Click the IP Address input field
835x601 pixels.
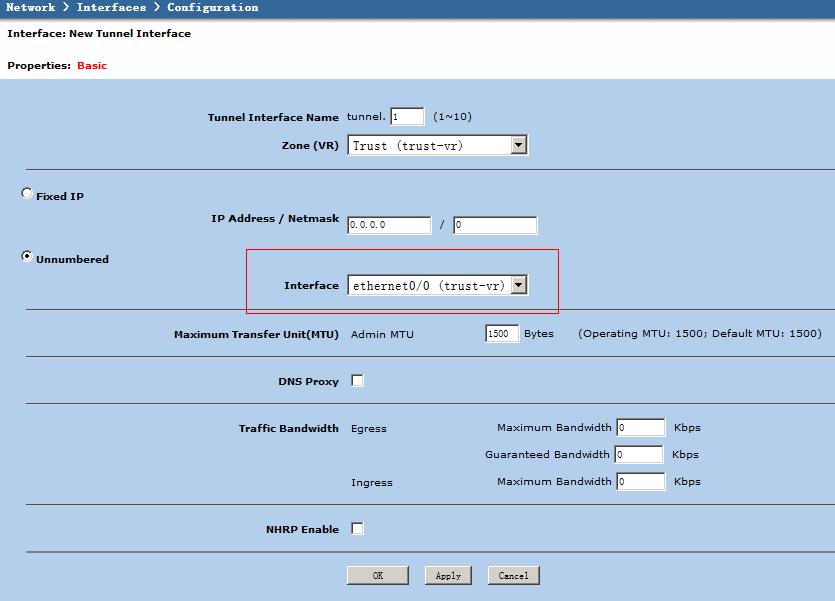pos(389,225)
